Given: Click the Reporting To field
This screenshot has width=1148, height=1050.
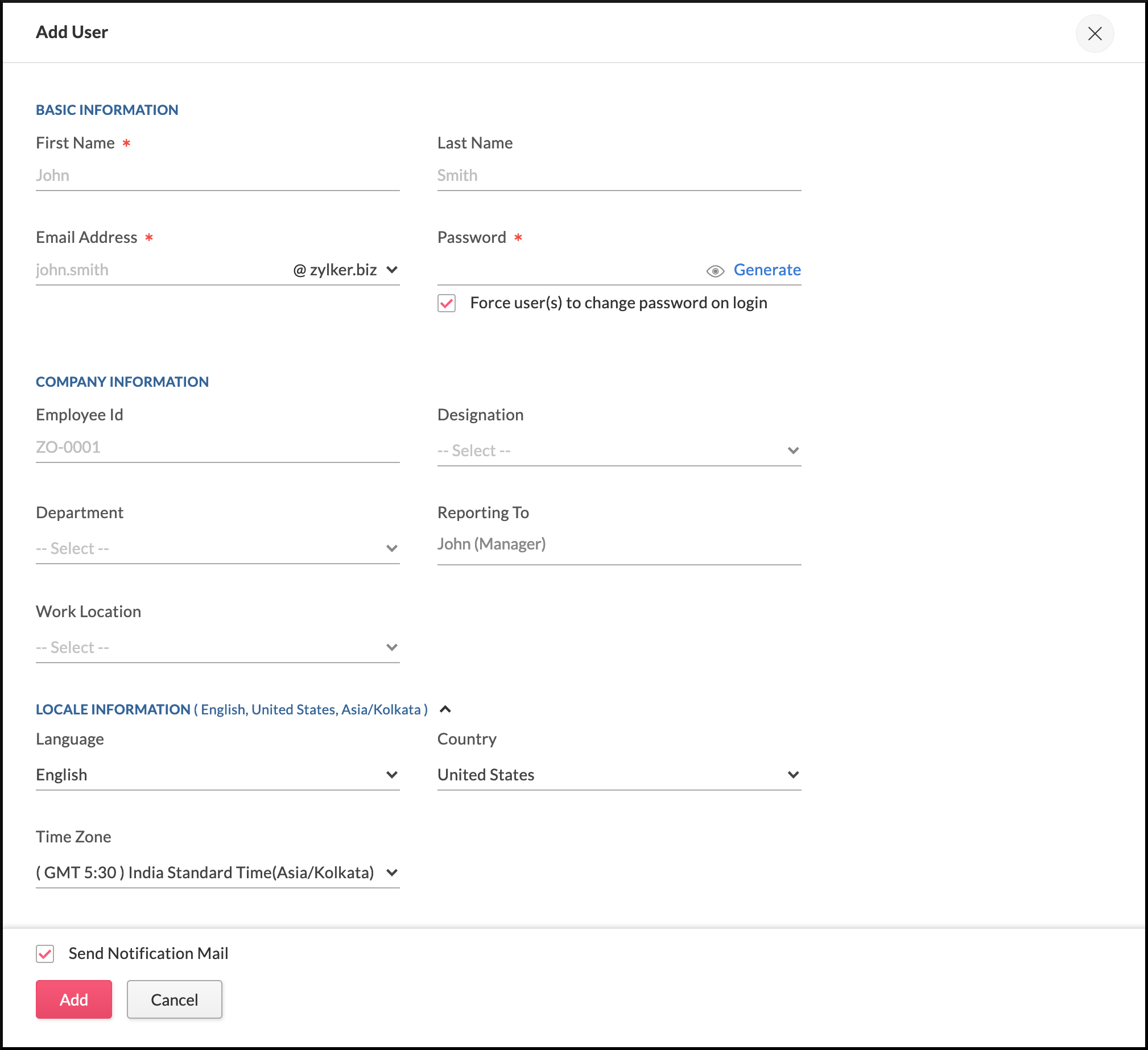Looking at the screenshot, I should point(618,544).
